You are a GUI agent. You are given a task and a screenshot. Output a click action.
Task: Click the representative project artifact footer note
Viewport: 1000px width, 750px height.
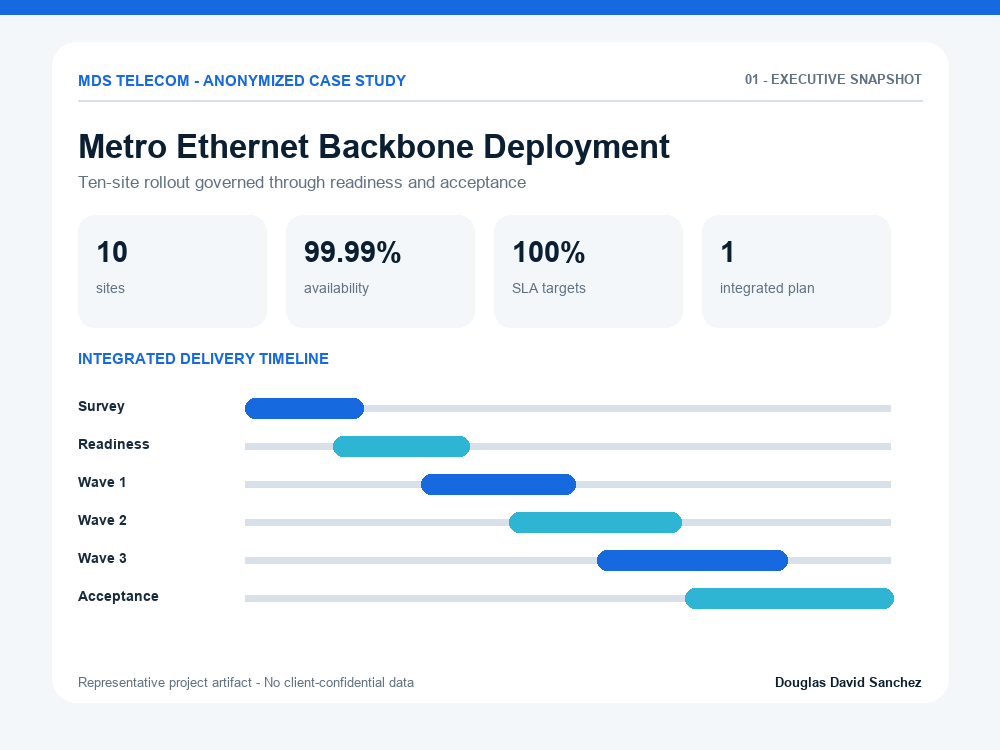pyautogui.click(x=246, y=682)
